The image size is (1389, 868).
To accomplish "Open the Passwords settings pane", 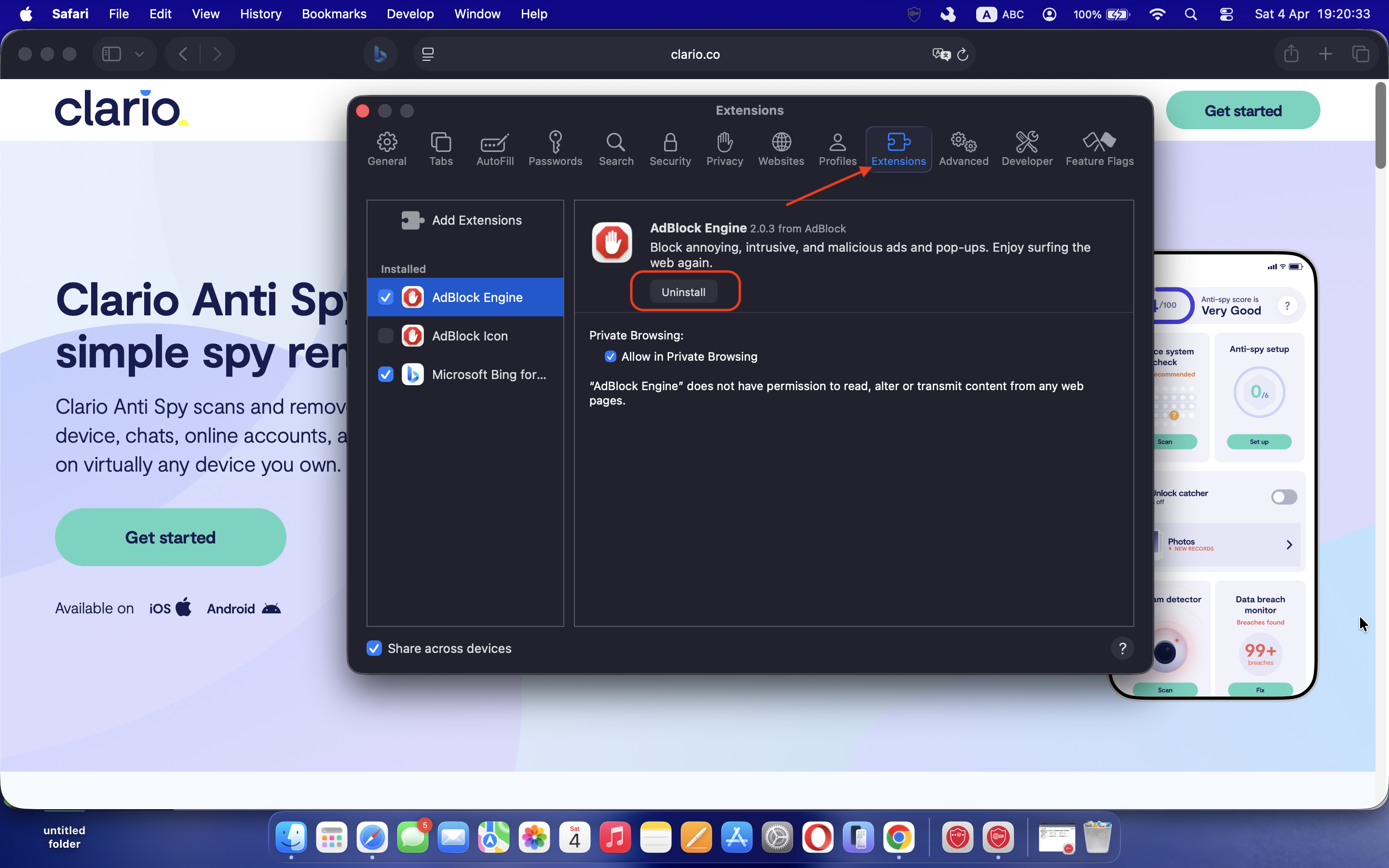I will pyautogui.click(x=555, y=149).
